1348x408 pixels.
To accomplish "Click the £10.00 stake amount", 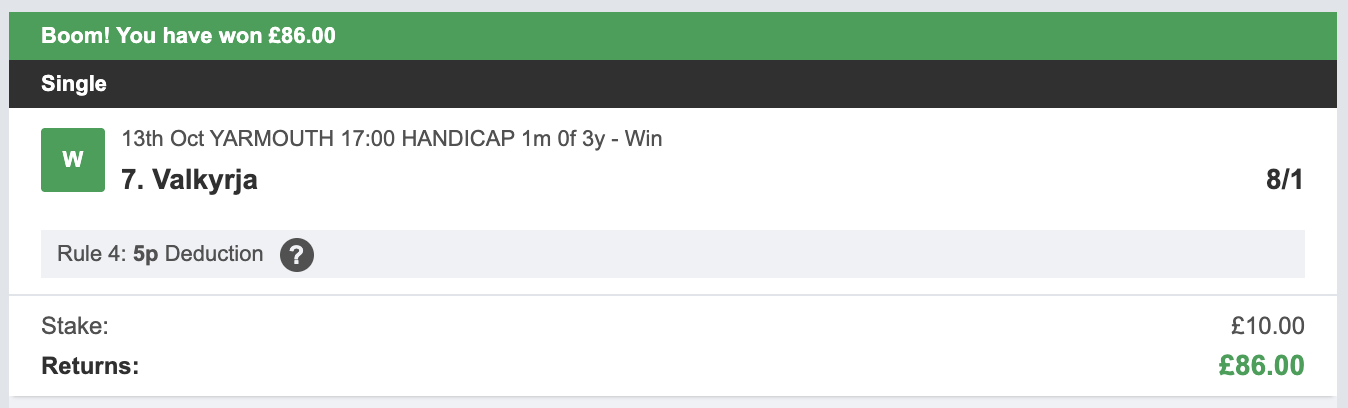I will click(1267, 326).
